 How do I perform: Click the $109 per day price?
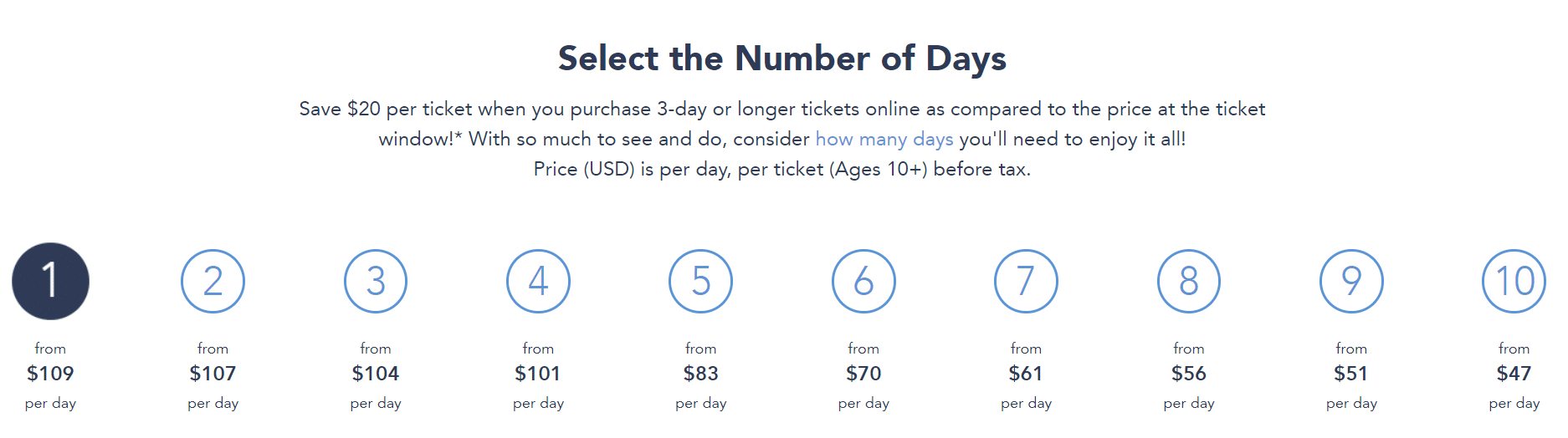(x=50, y=374)
